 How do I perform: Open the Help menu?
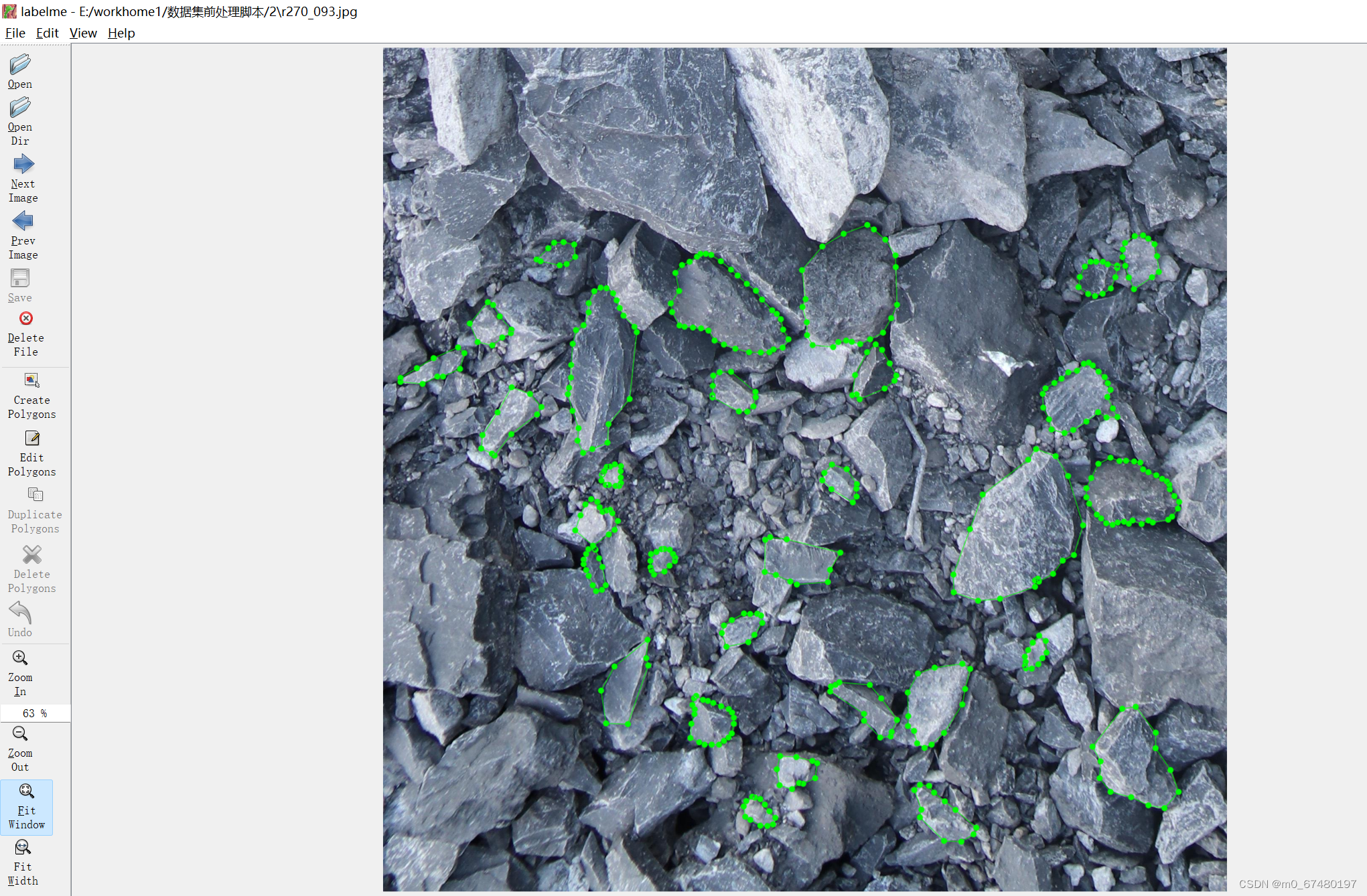click(x=121, y=33)
